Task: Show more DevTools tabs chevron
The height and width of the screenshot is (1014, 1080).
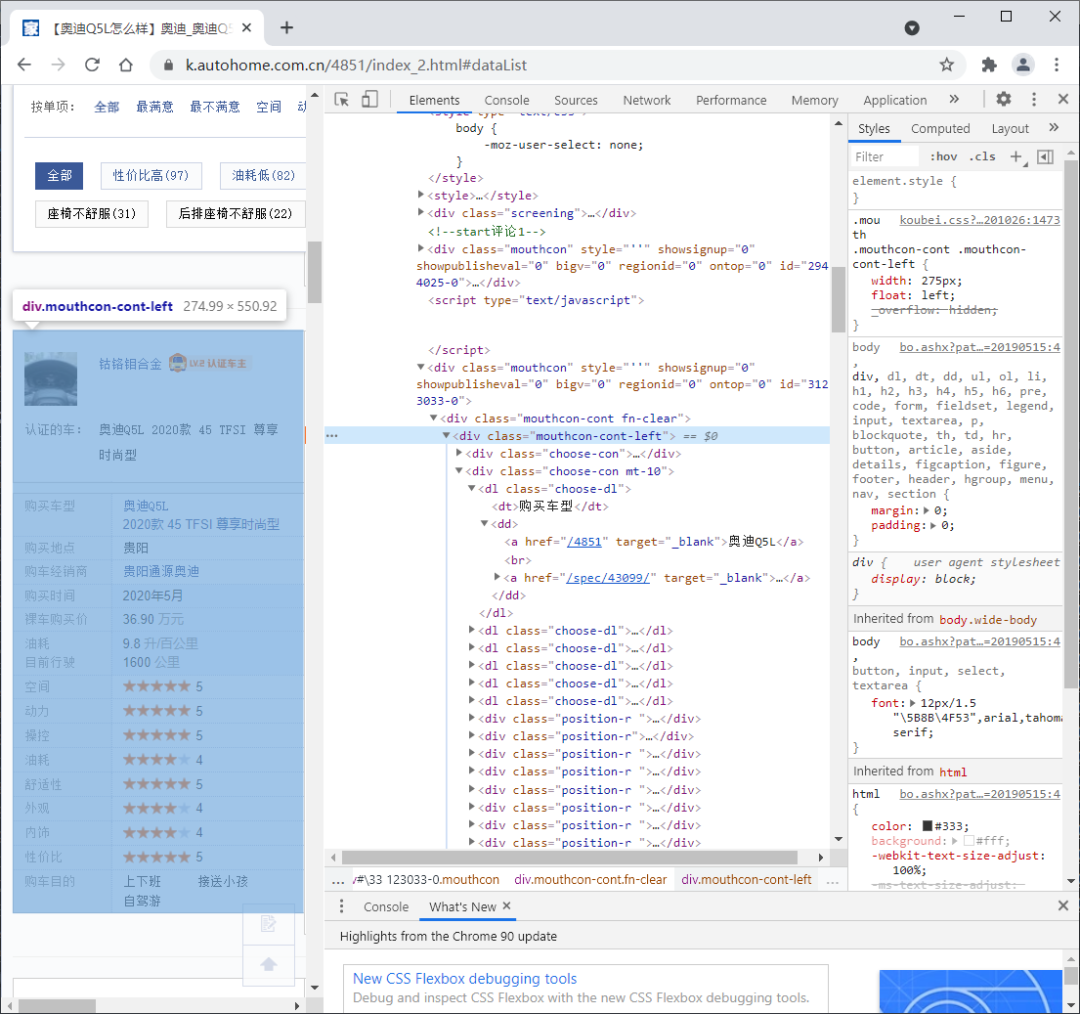Action: (x=954, y=99)
